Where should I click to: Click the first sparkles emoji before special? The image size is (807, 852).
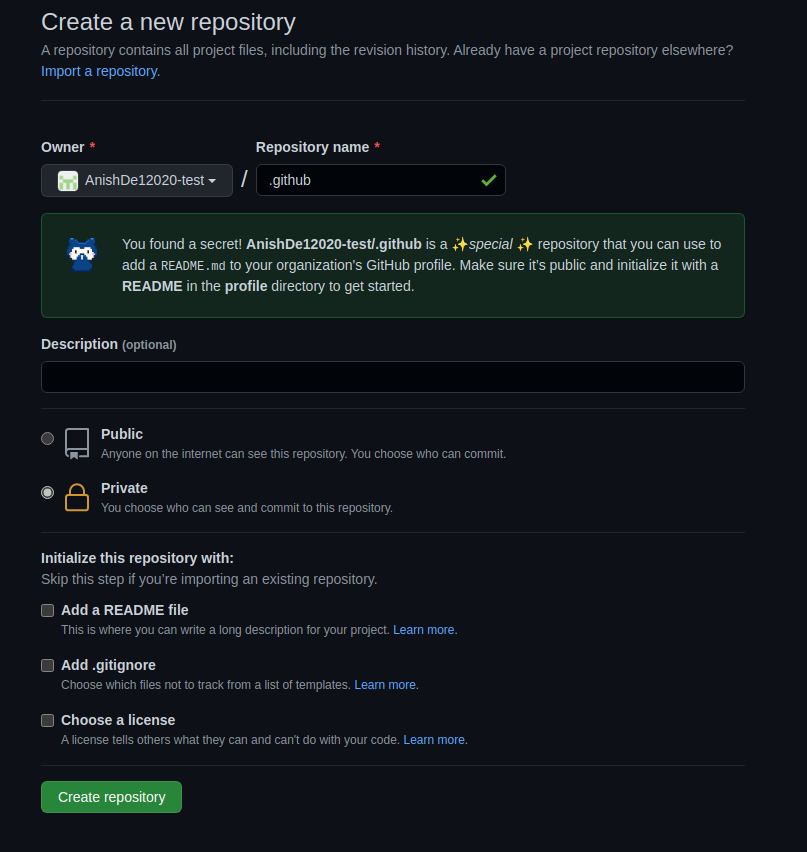tap(460, 245)
